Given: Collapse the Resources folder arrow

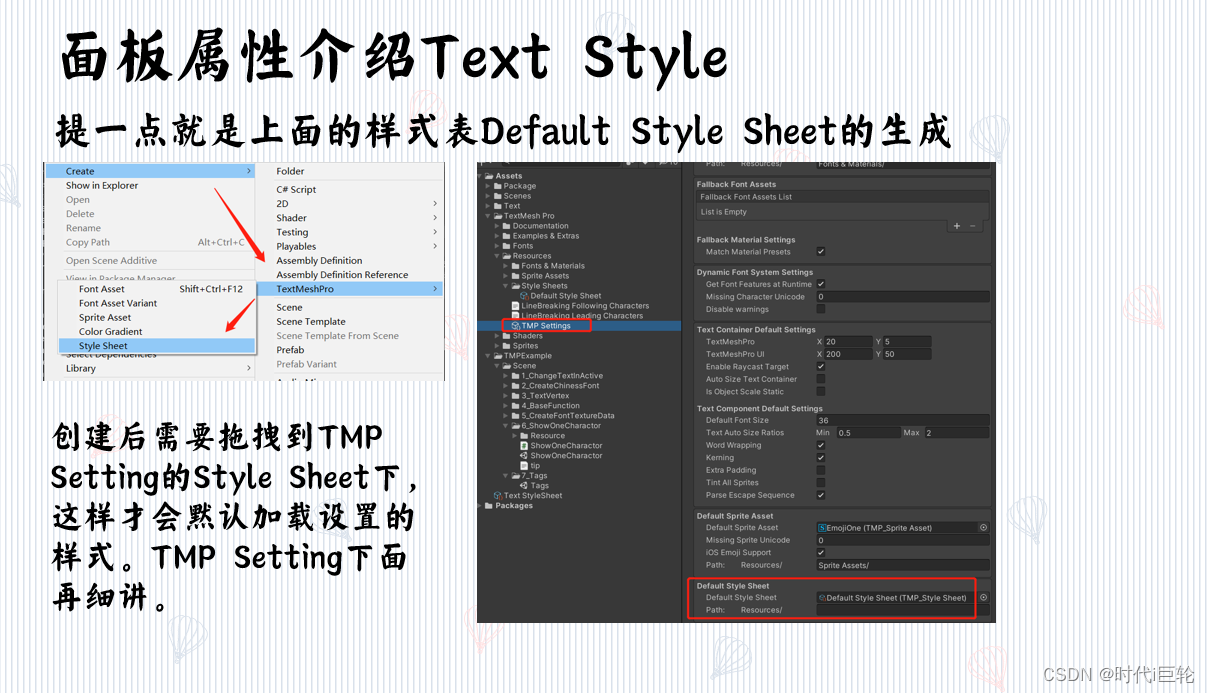Looking at the screenshot, I should pyautogui.click(x=497, y=256).
